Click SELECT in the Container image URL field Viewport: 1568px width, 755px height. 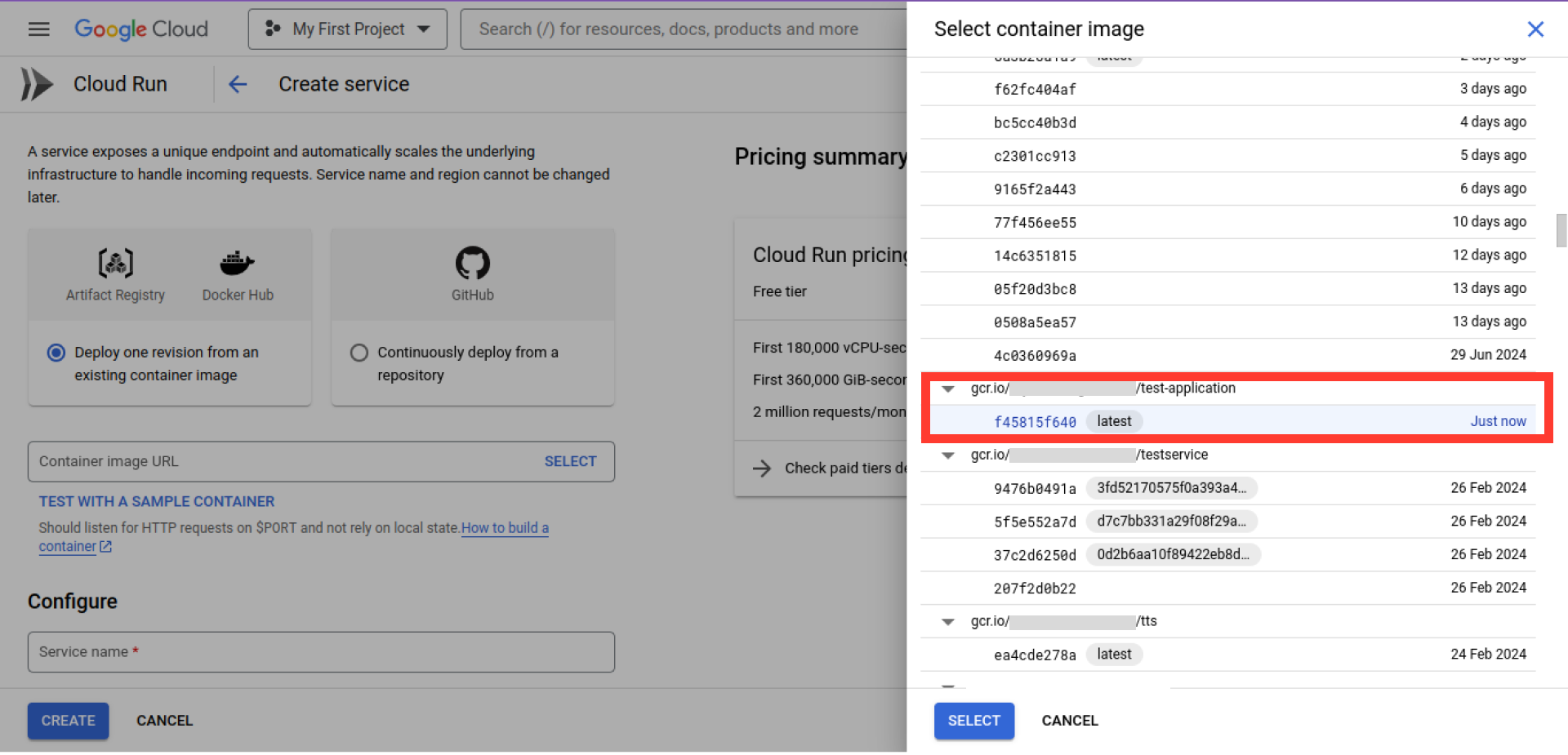(x=570, y=461)
